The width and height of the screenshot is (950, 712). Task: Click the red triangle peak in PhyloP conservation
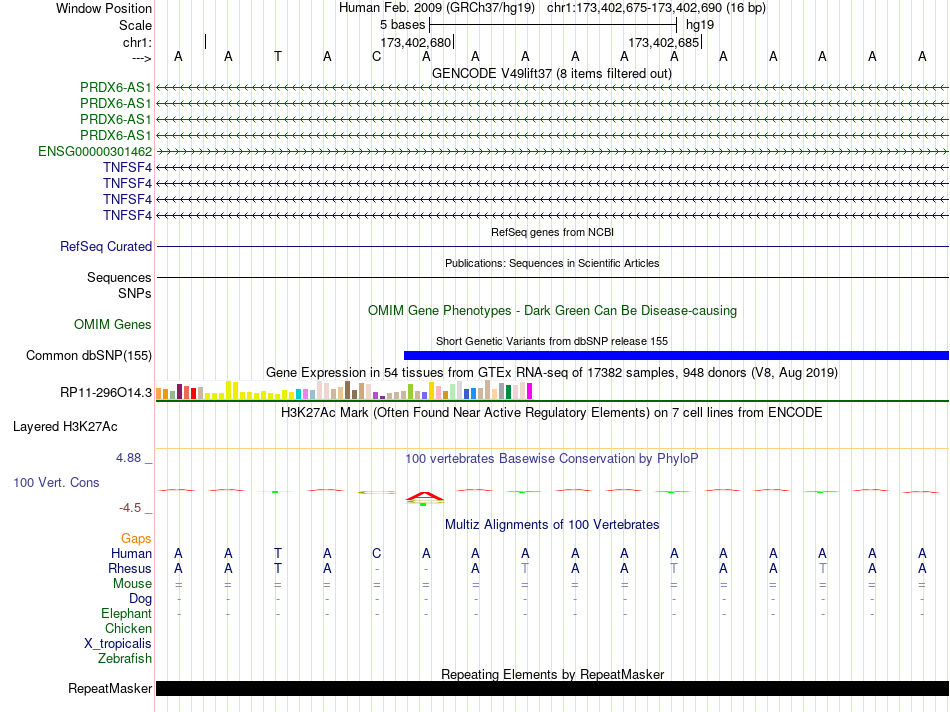(x=425, y=497)
